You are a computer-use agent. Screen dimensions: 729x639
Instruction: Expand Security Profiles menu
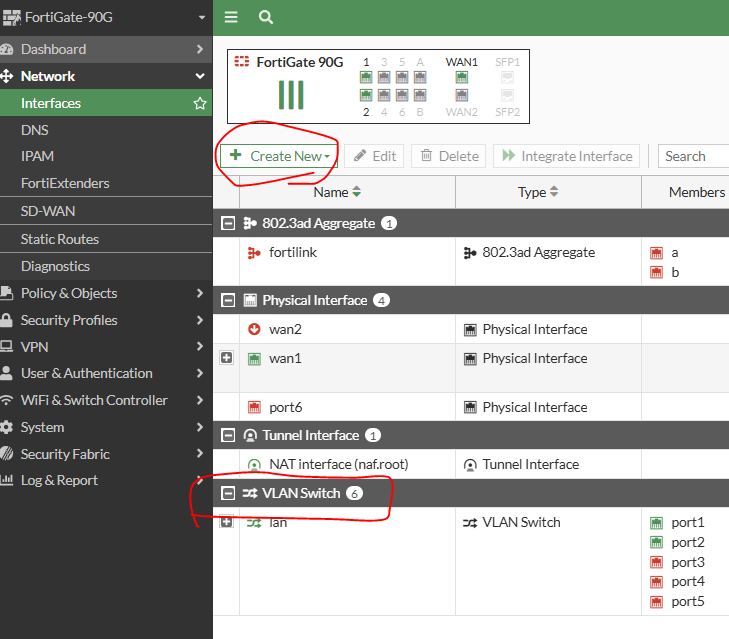[106, 320]
